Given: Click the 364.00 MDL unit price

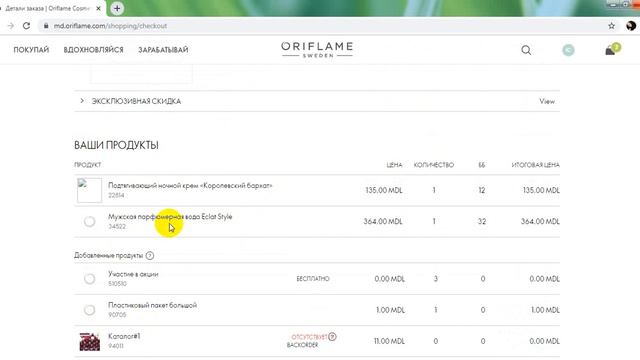Looking at the screenshot, I should (383, 221).
